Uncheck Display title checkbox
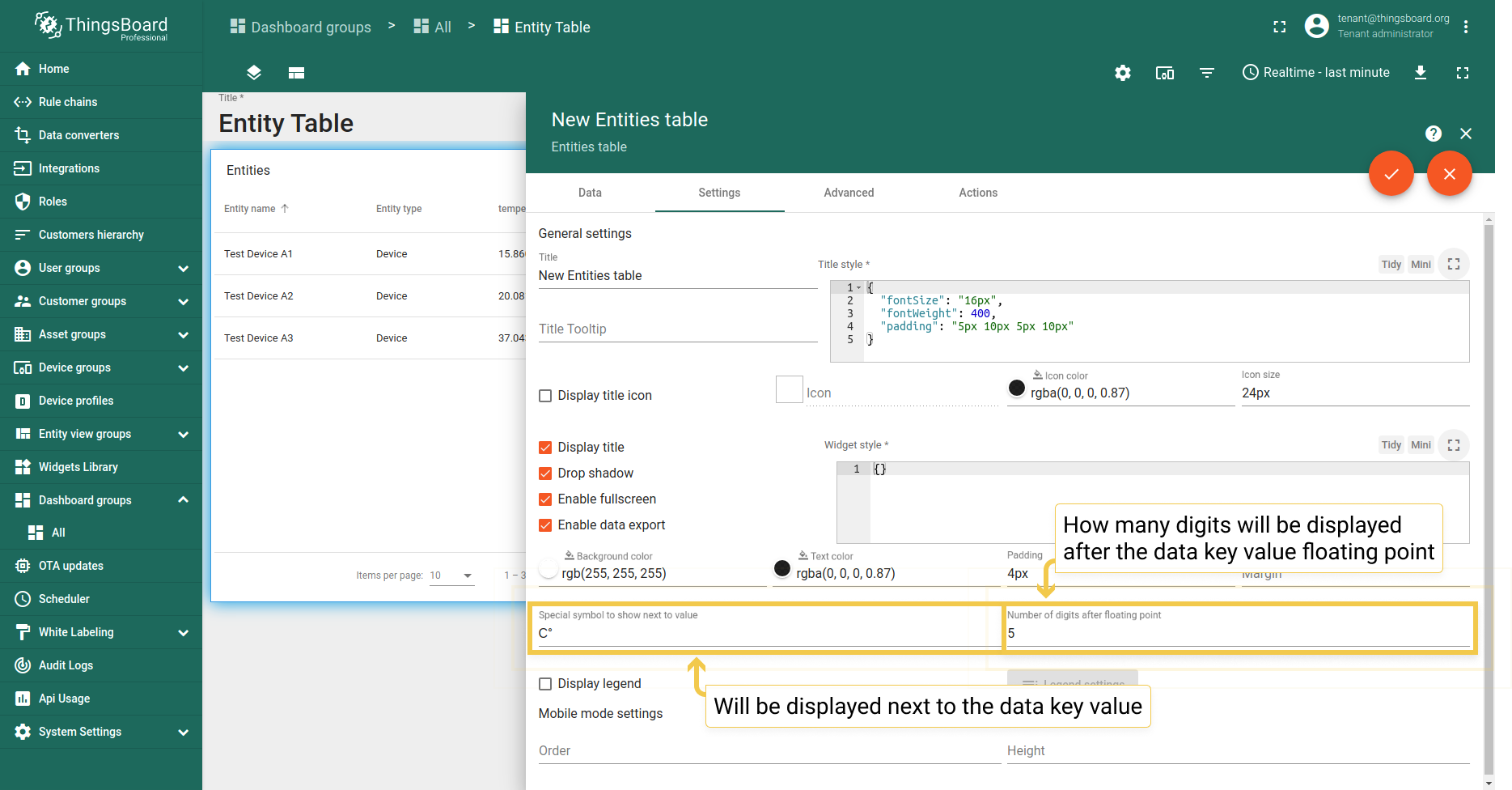Viewport: 1512px width, 790px height. (545, 448)
